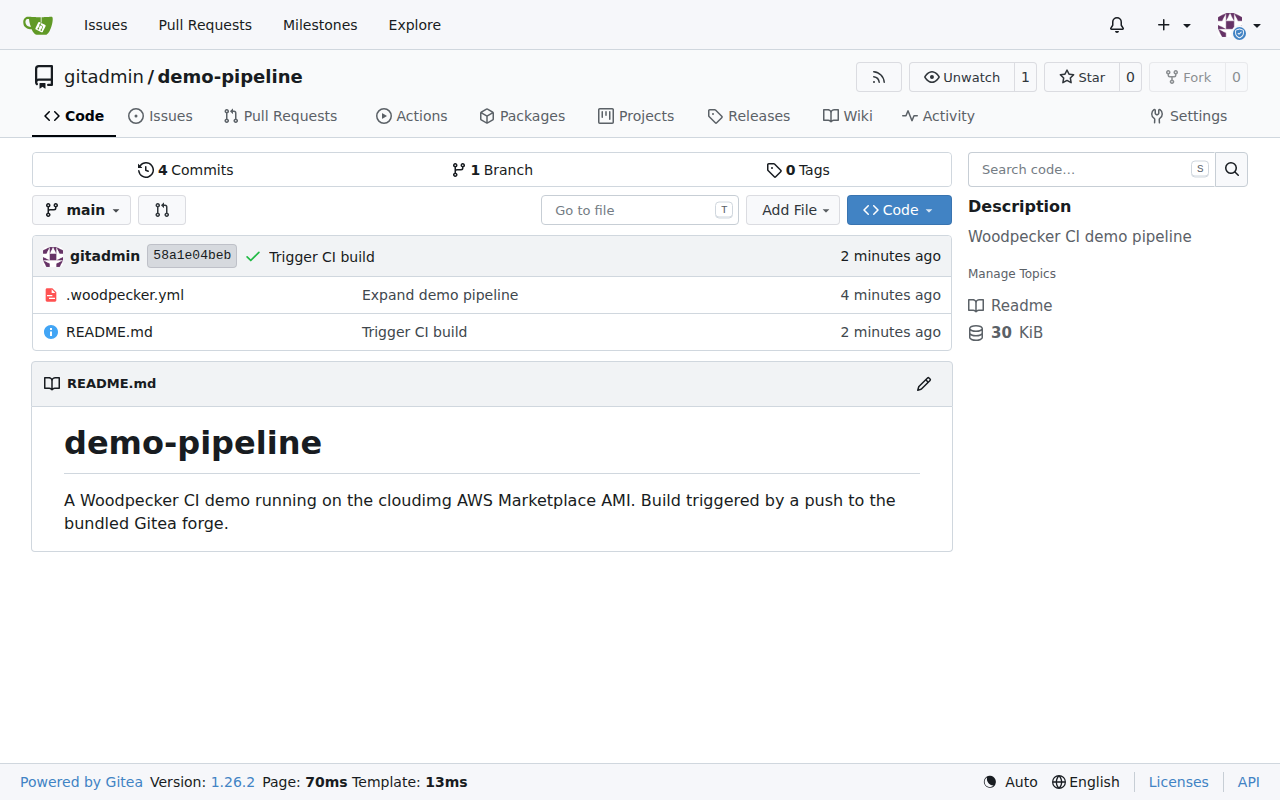Switch to the repository Issues tab
Screen dimensions: 1280x800
tap(160, 116)
